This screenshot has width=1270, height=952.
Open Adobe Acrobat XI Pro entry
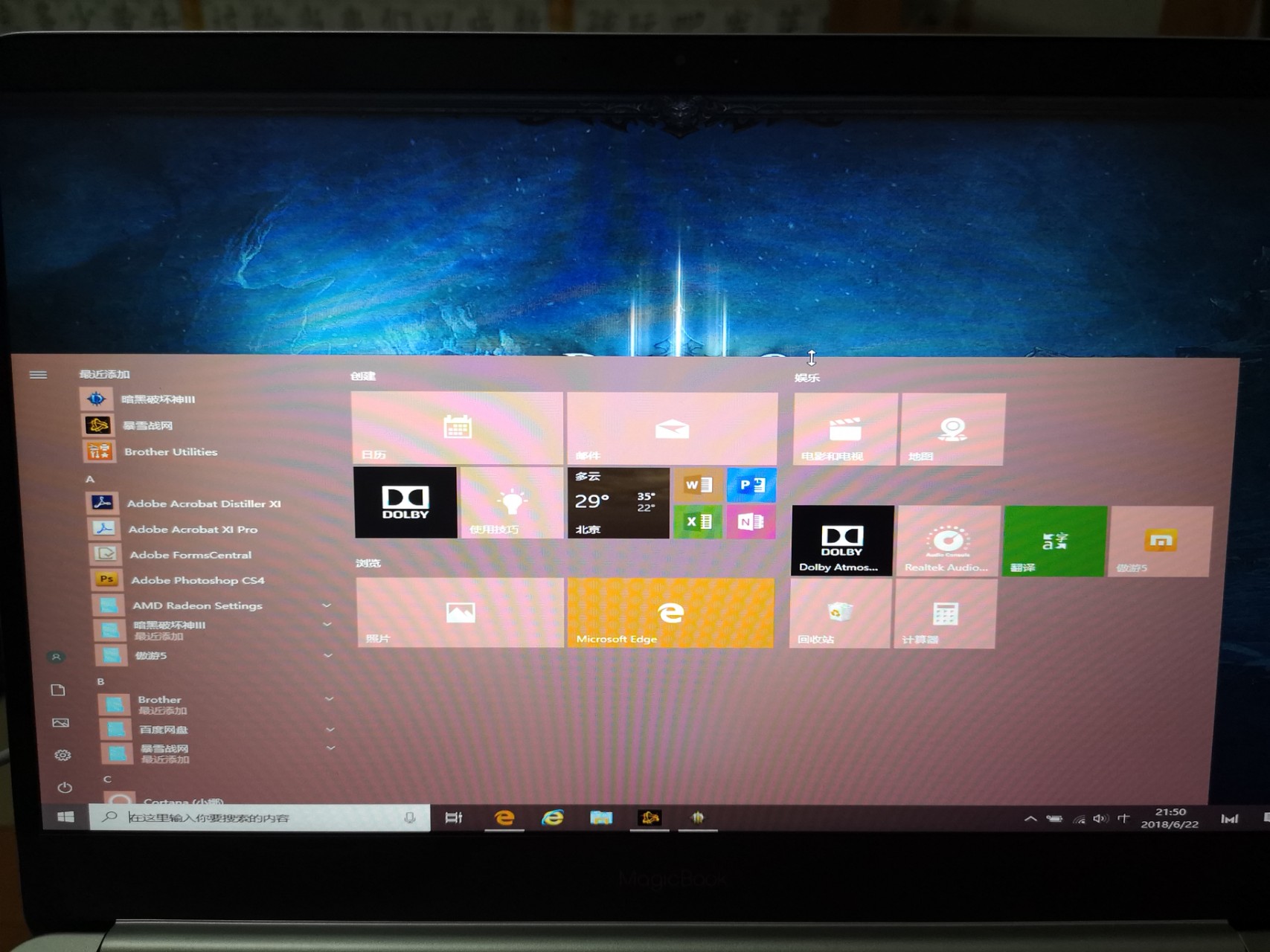point(192,529)
